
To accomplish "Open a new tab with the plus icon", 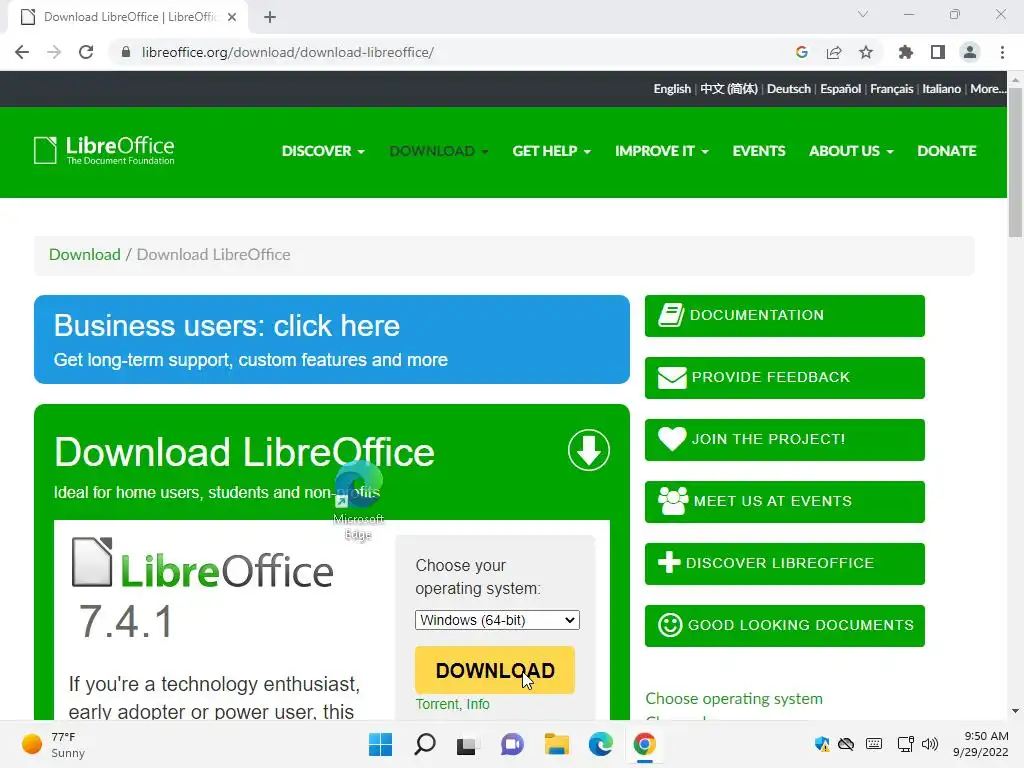I will click(x=270, y=17).
